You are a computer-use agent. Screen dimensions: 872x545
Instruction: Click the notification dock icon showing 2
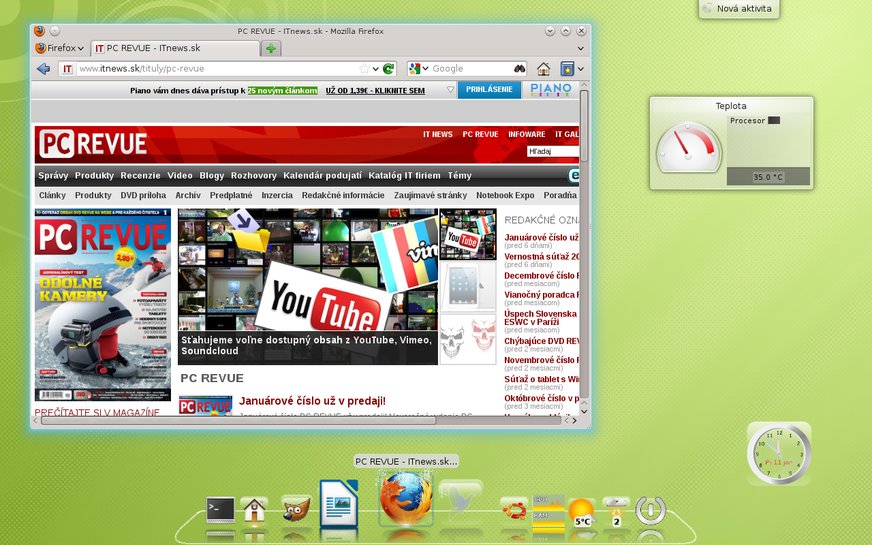(x=616, y=512)
